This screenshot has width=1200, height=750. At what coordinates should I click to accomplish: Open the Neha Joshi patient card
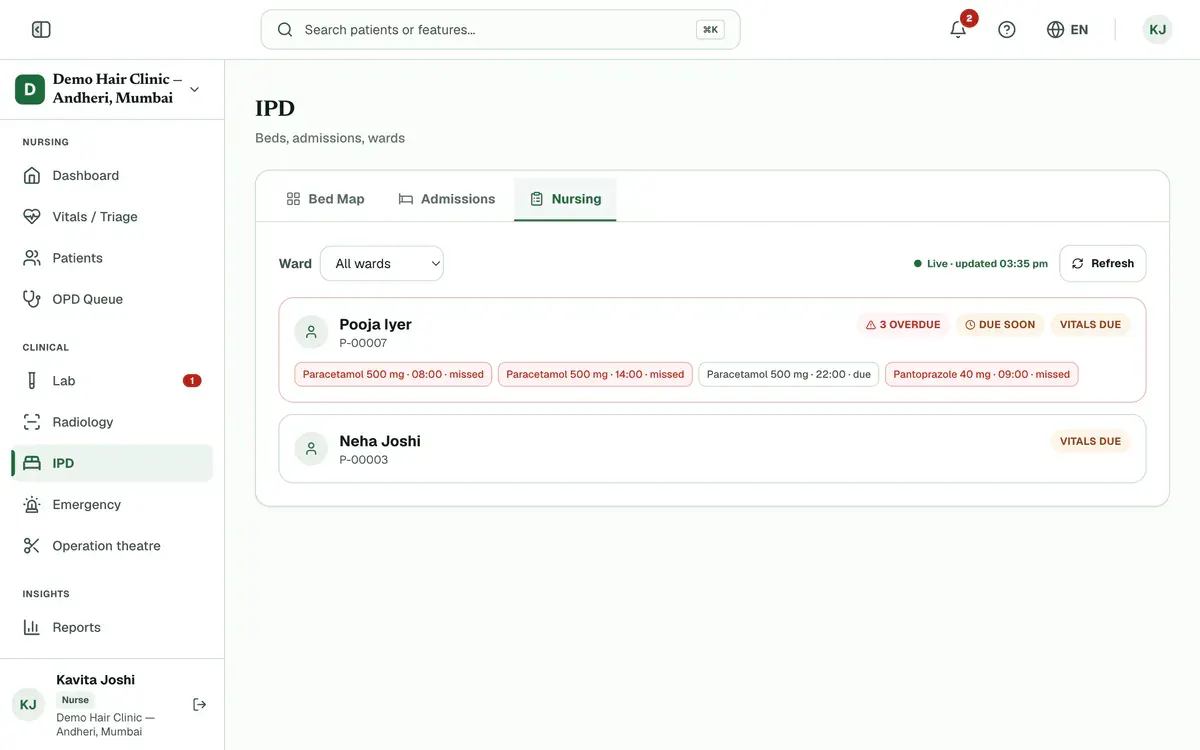click(x=712, y=449)
